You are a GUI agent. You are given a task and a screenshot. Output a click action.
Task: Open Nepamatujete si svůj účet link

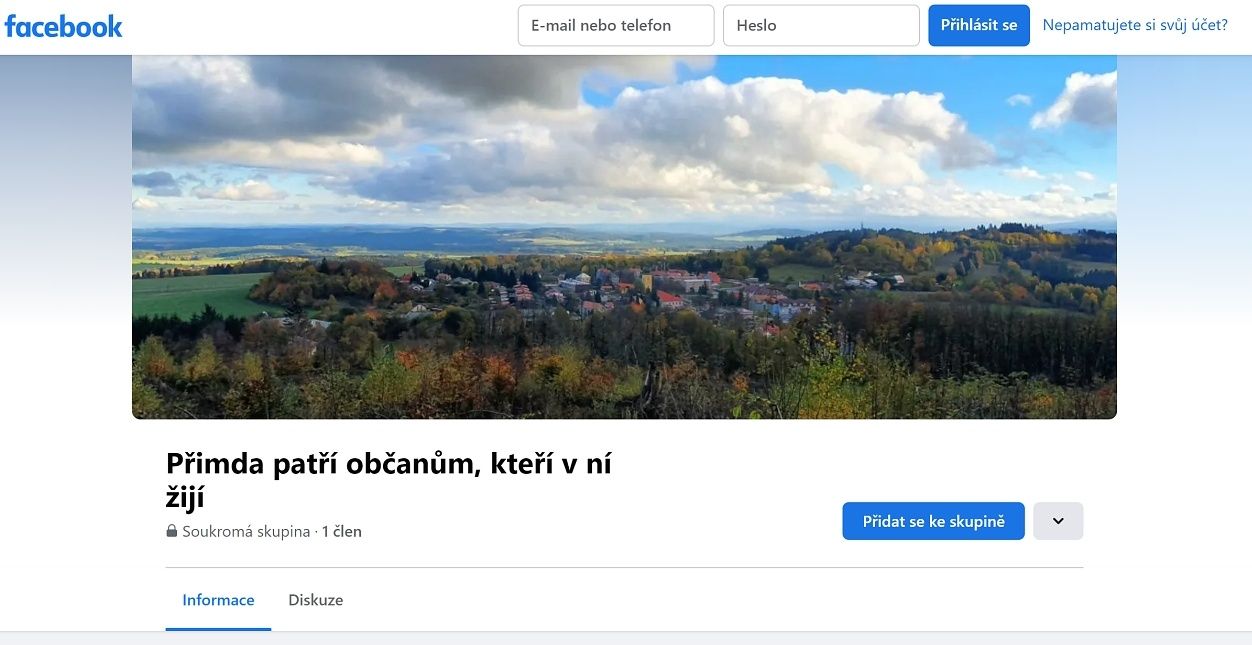pyautogui.click(x=1135, y=25)
